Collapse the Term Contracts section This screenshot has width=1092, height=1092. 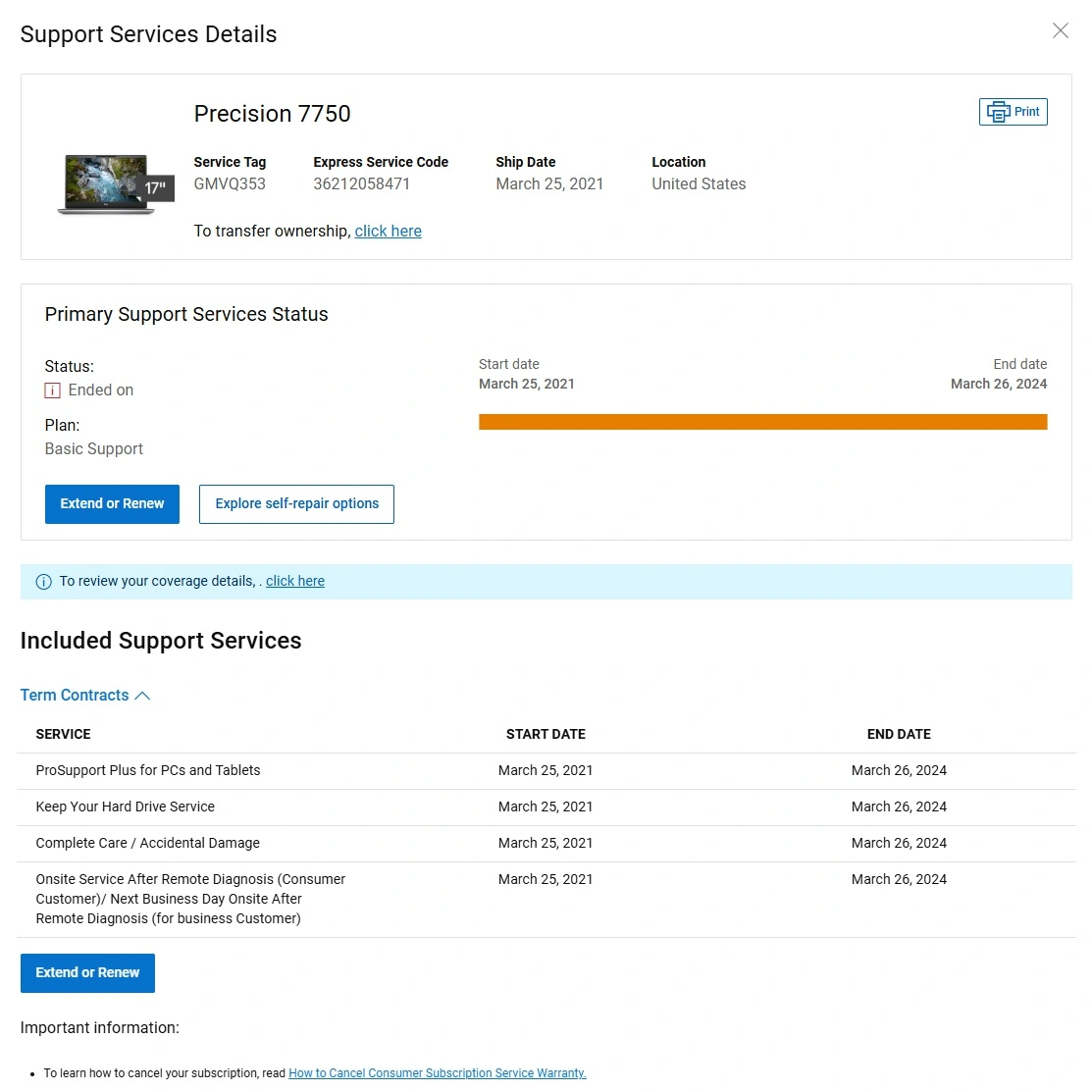tap(85, 695)
